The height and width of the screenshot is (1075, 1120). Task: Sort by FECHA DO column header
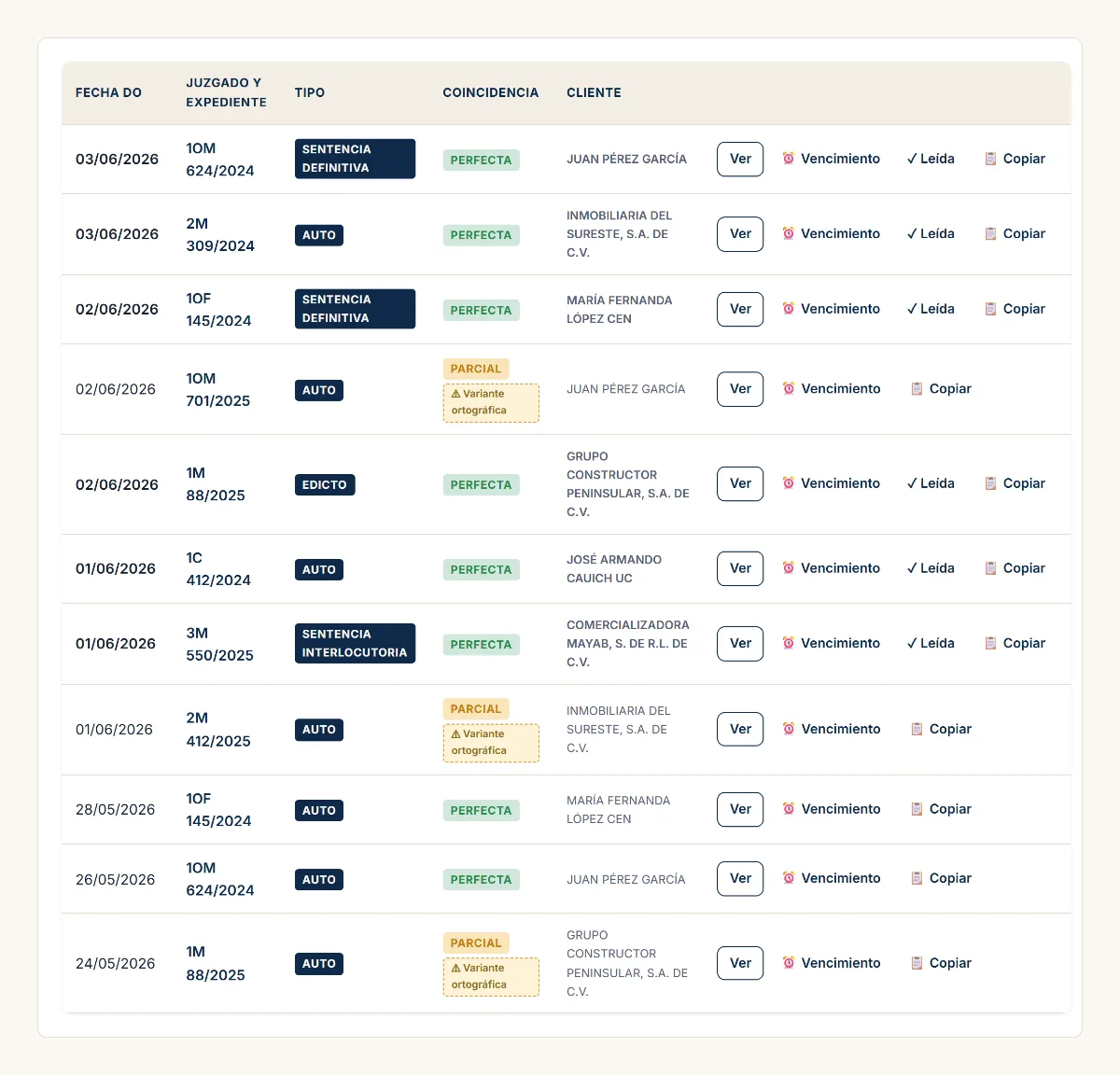point(108,92)
